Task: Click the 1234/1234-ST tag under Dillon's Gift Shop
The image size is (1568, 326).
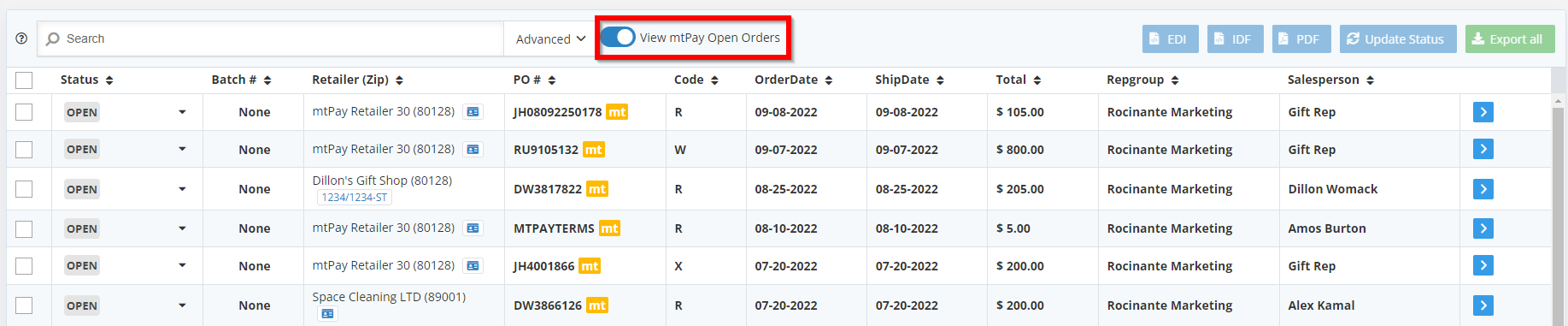Action: (355, 198)
